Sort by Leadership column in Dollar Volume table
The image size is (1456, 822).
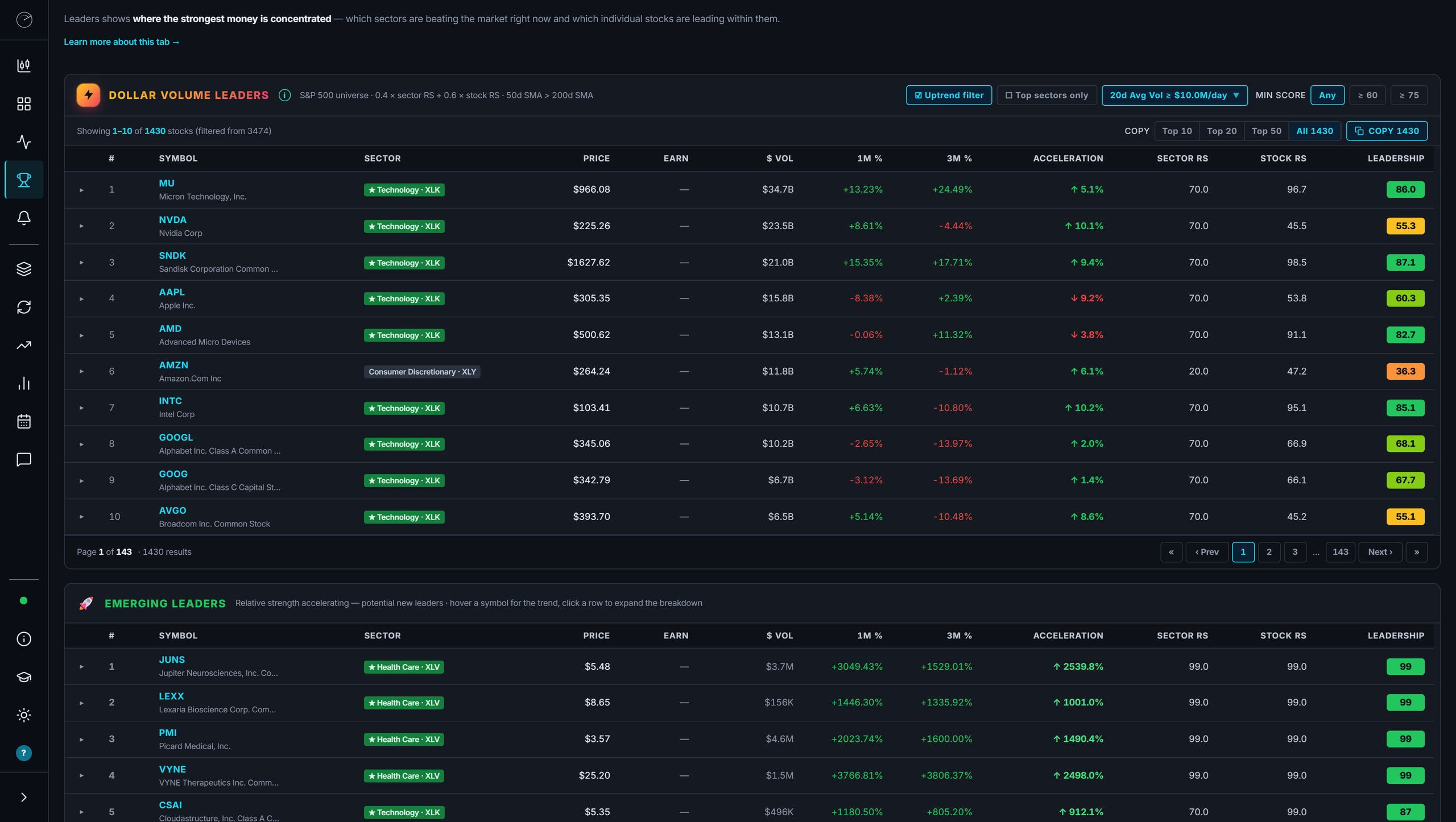pos(1396,159)
